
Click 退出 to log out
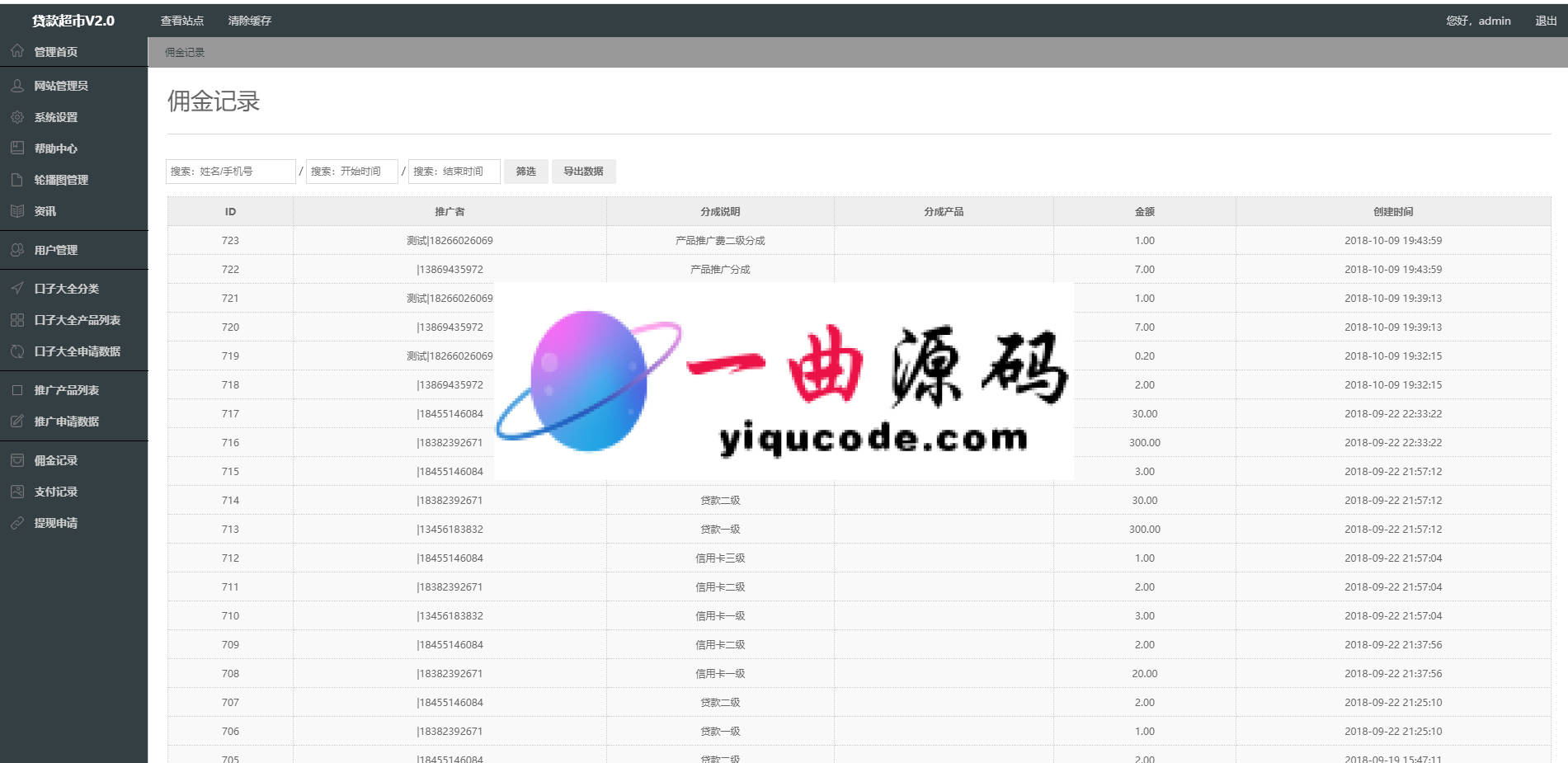click(x=1546, y=21)
